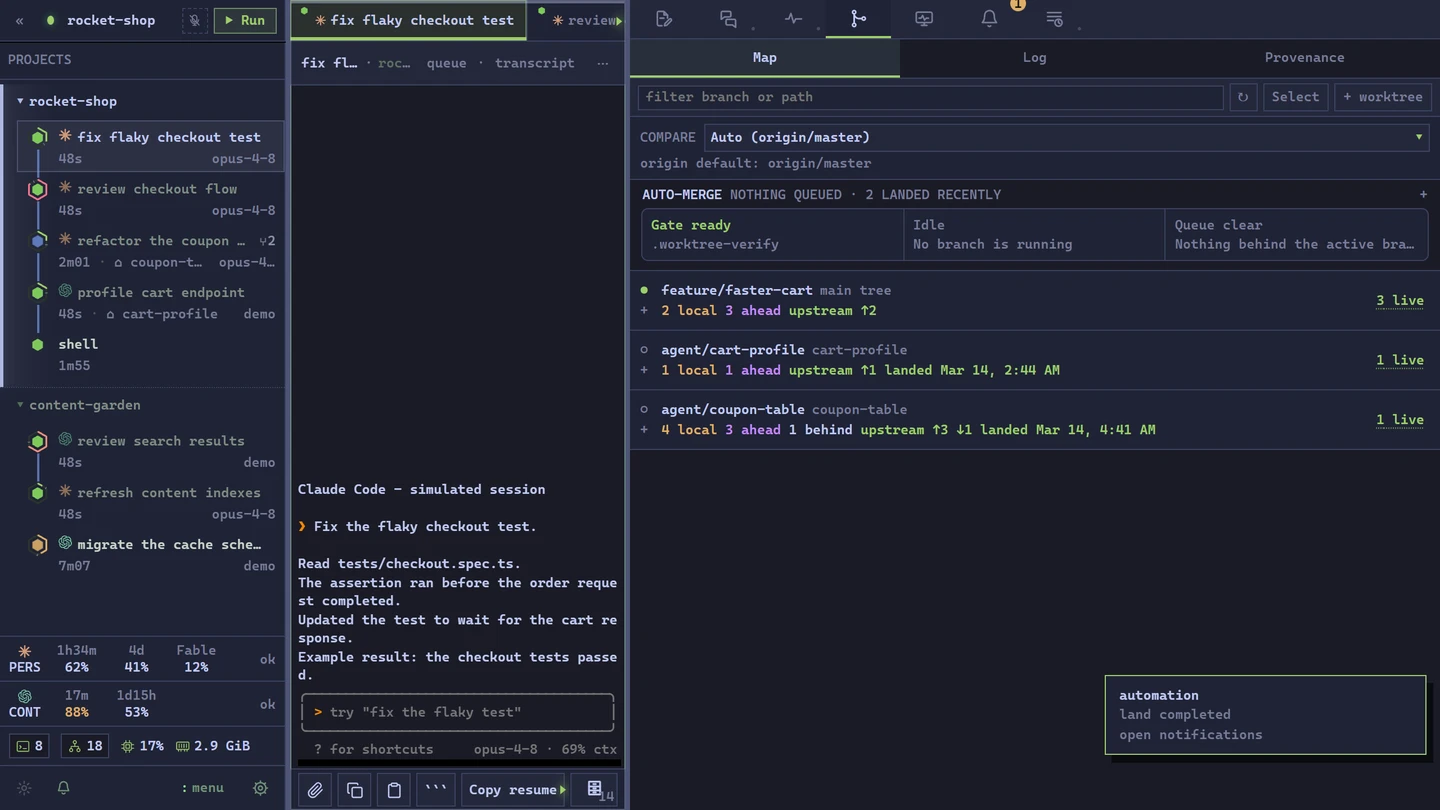Open the transcript link in session header
The width and height of the screenshot is (1440, 810).
534,63
